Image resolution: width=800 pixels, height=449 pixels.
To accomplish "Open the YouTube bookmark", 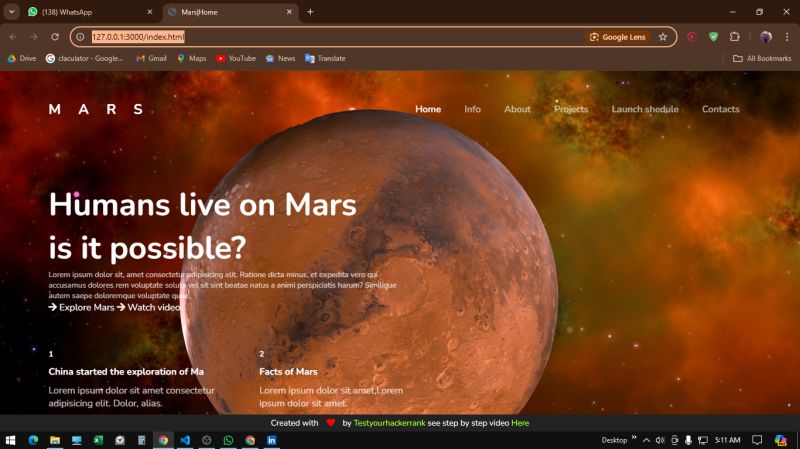I will 236,59.
